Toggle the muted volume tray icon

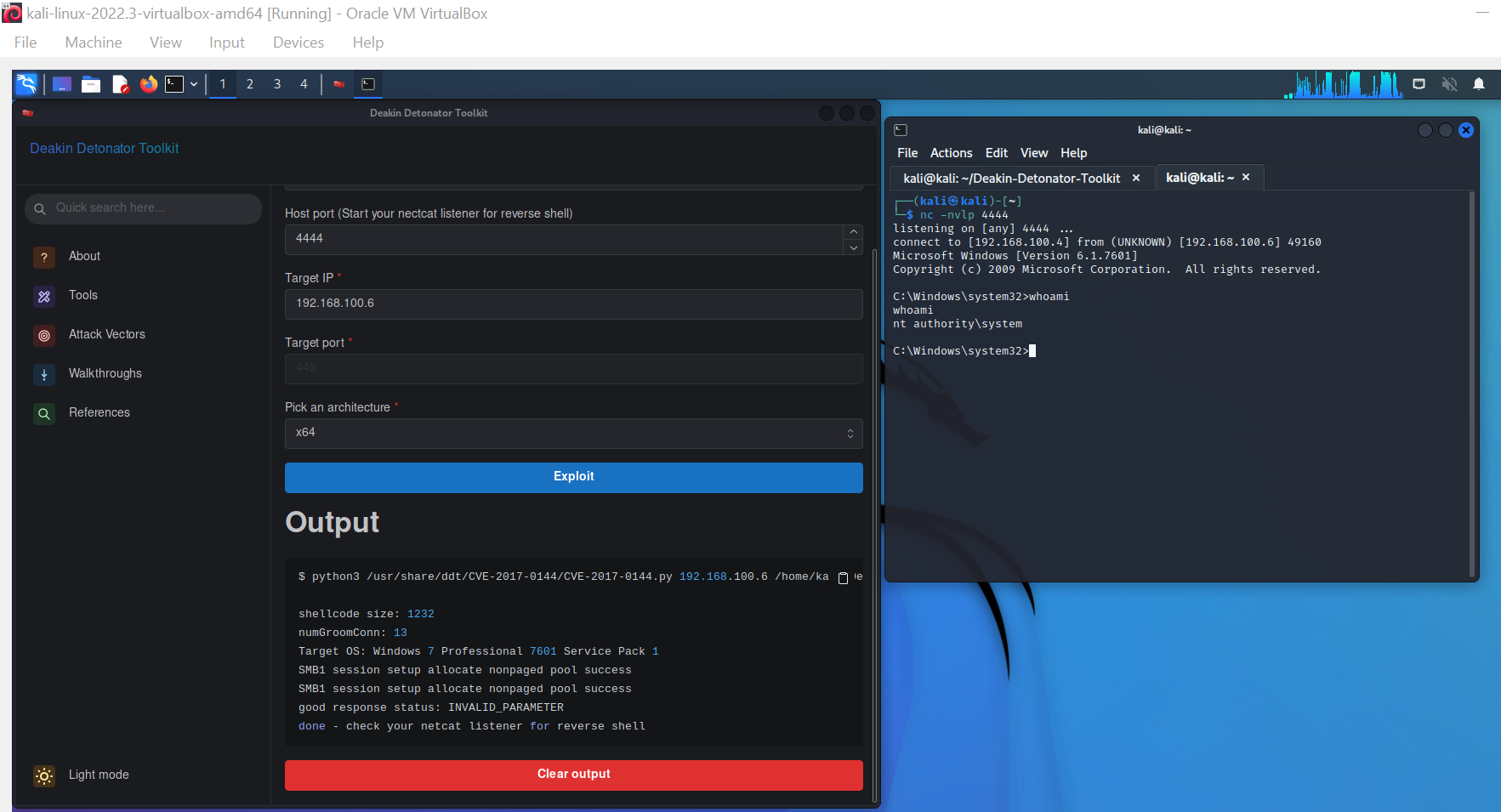[1449, 84]
